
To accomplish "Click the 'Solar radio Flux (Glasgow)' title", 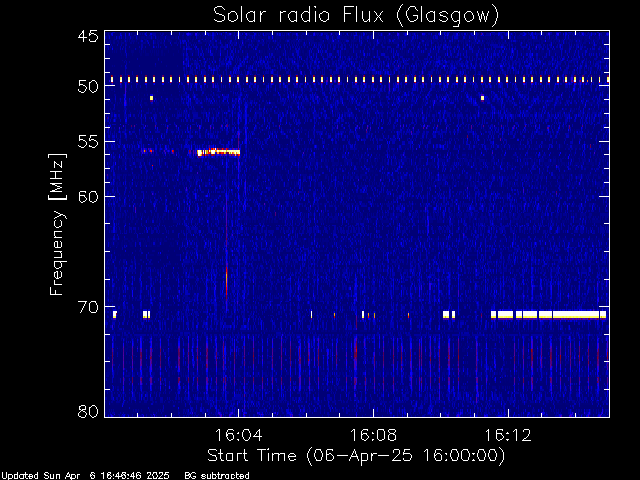I will tap(356, 15).
